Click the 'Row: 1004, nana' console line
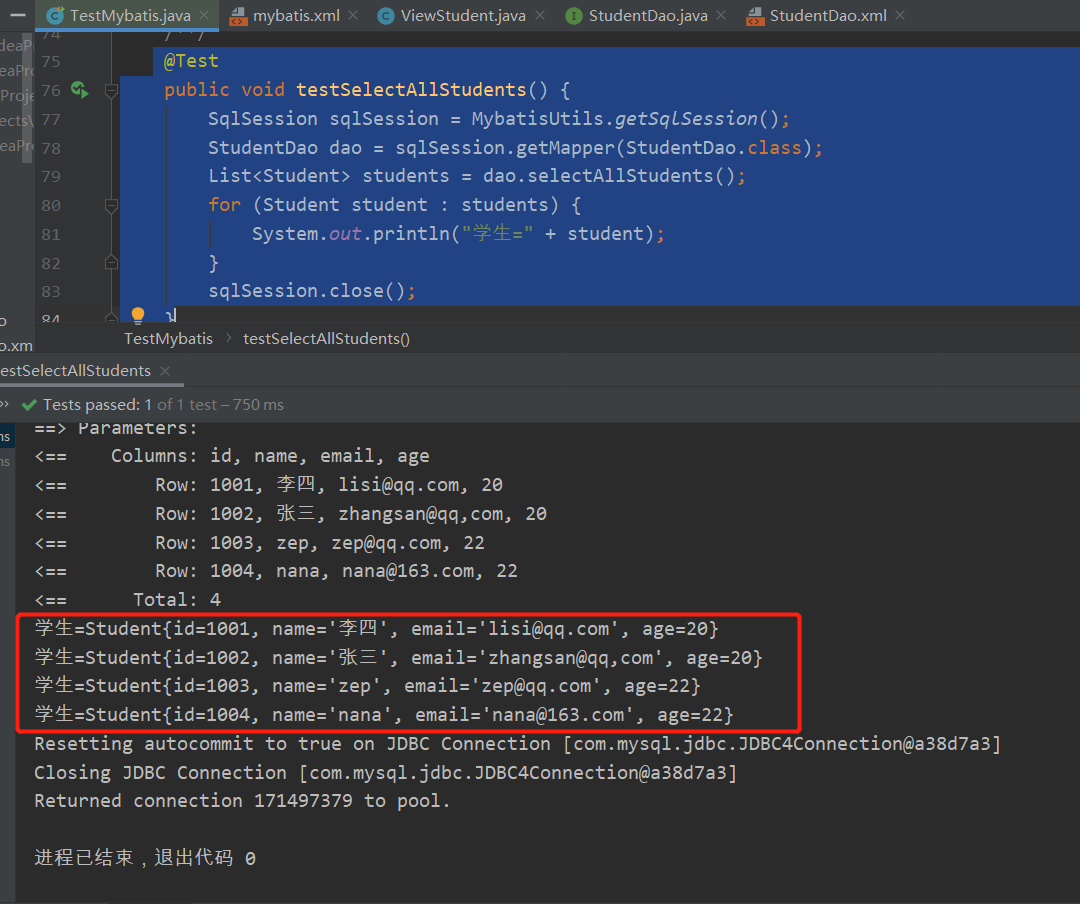This screenshot has width=1080, height=904. point(276,571)
